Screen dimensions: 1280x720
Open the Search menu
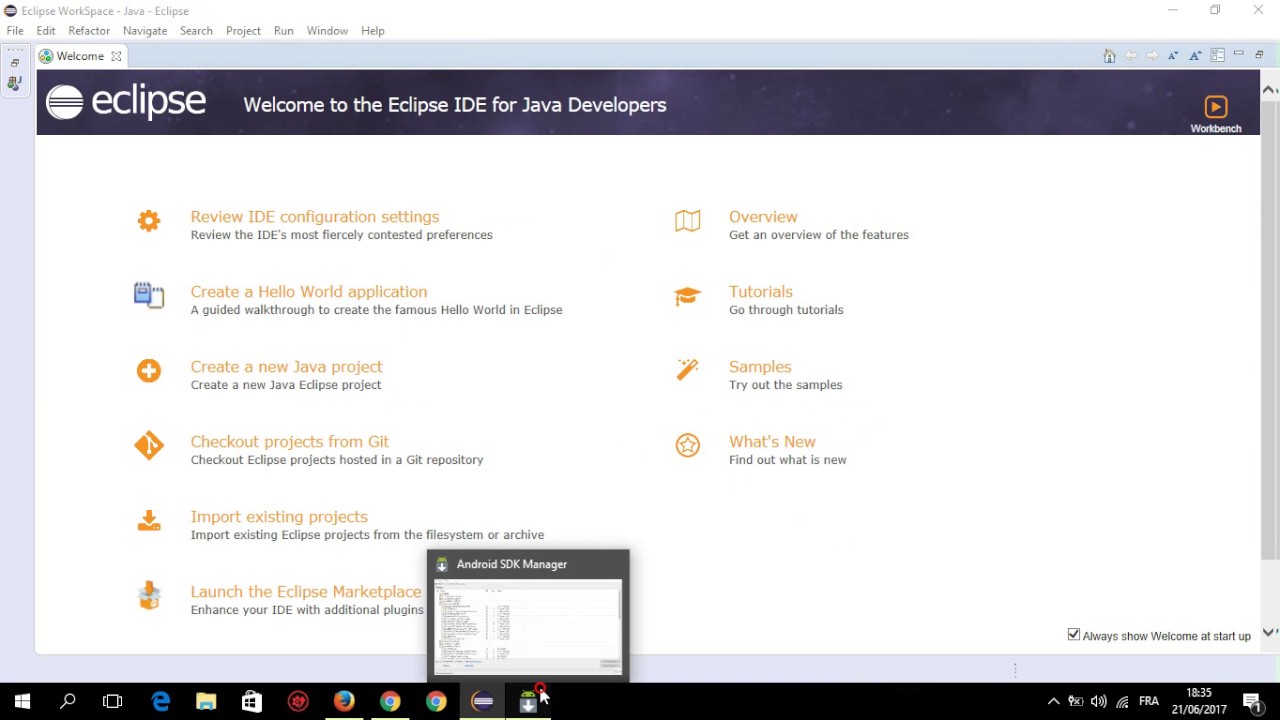coord(196,31)
